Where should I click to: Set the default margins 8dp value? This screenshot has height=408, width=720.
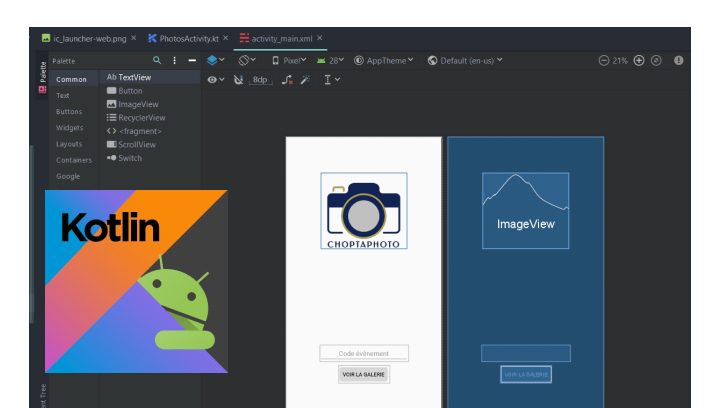(260, 80)
